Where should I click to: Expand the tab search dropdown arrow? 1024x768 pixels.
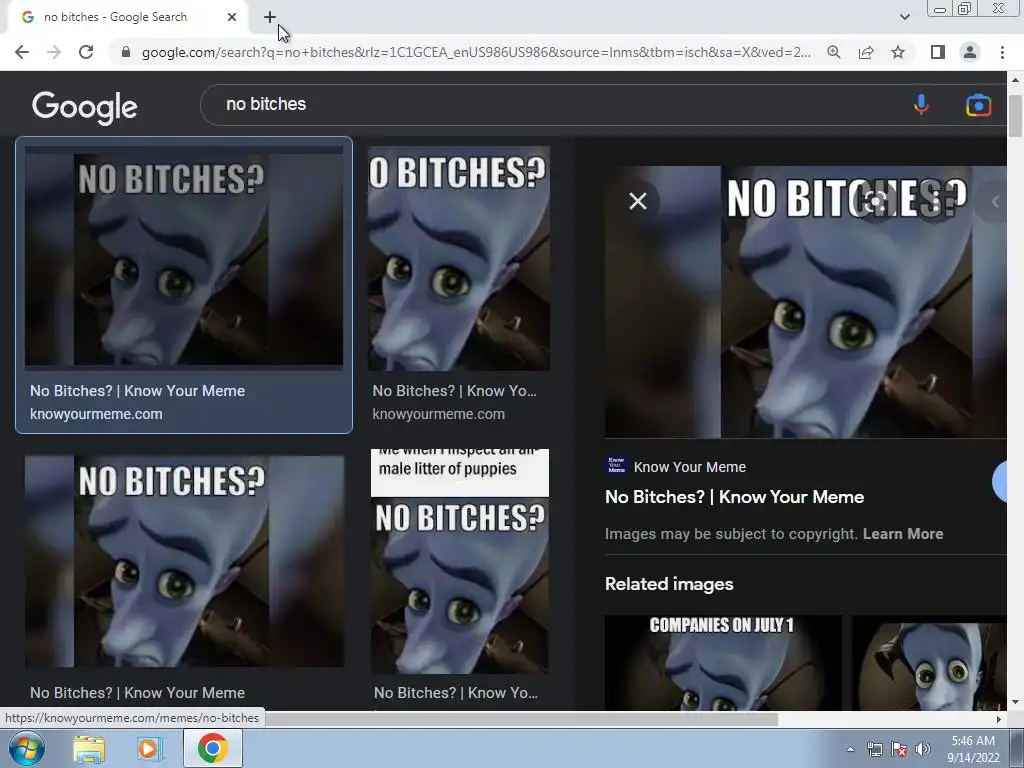904,17
